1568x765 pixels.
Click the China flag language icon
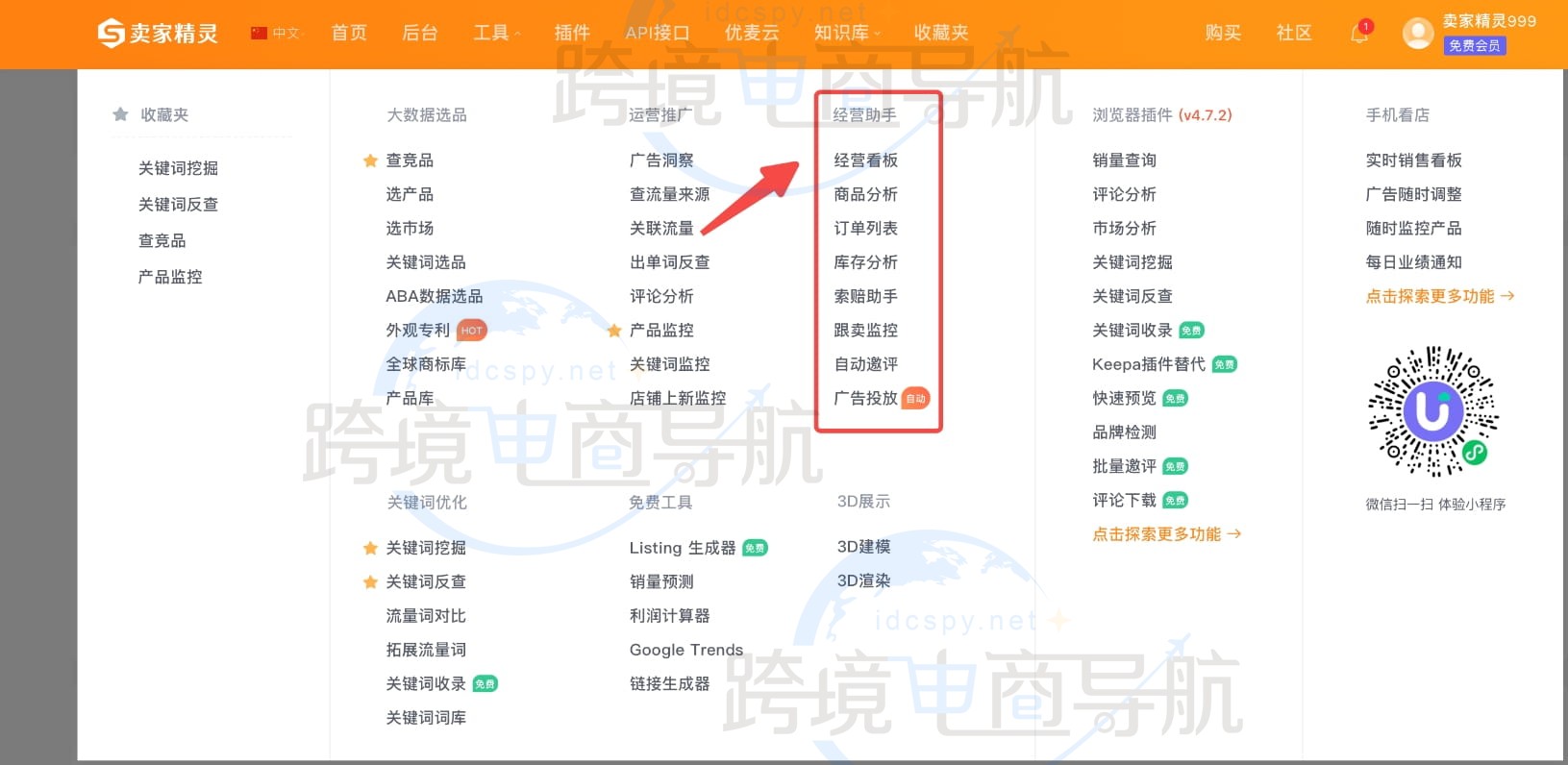pyautogui.click(x=259, y=33)
